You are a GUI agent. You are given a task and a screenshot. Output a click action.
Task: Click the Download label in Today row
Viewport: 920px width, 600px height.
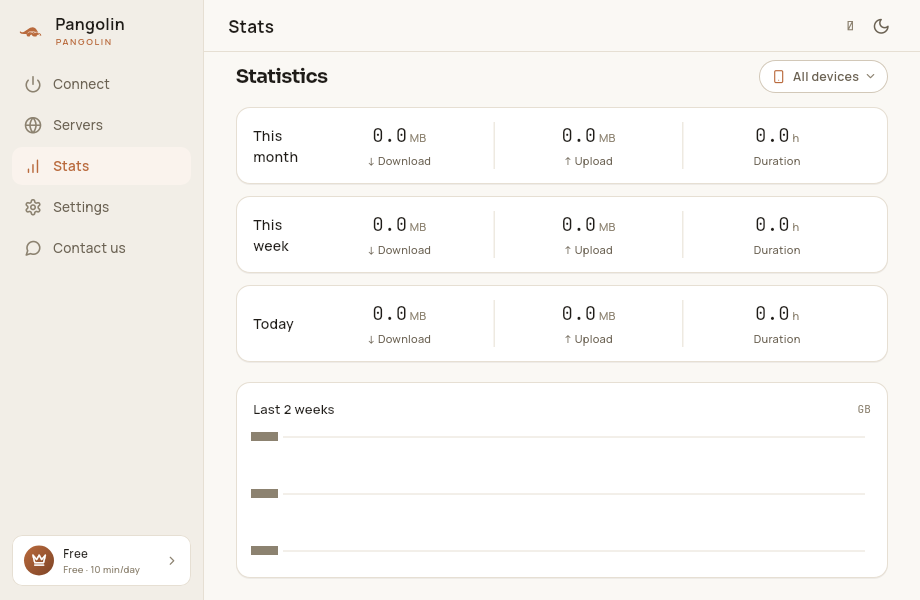coord(399,340)
